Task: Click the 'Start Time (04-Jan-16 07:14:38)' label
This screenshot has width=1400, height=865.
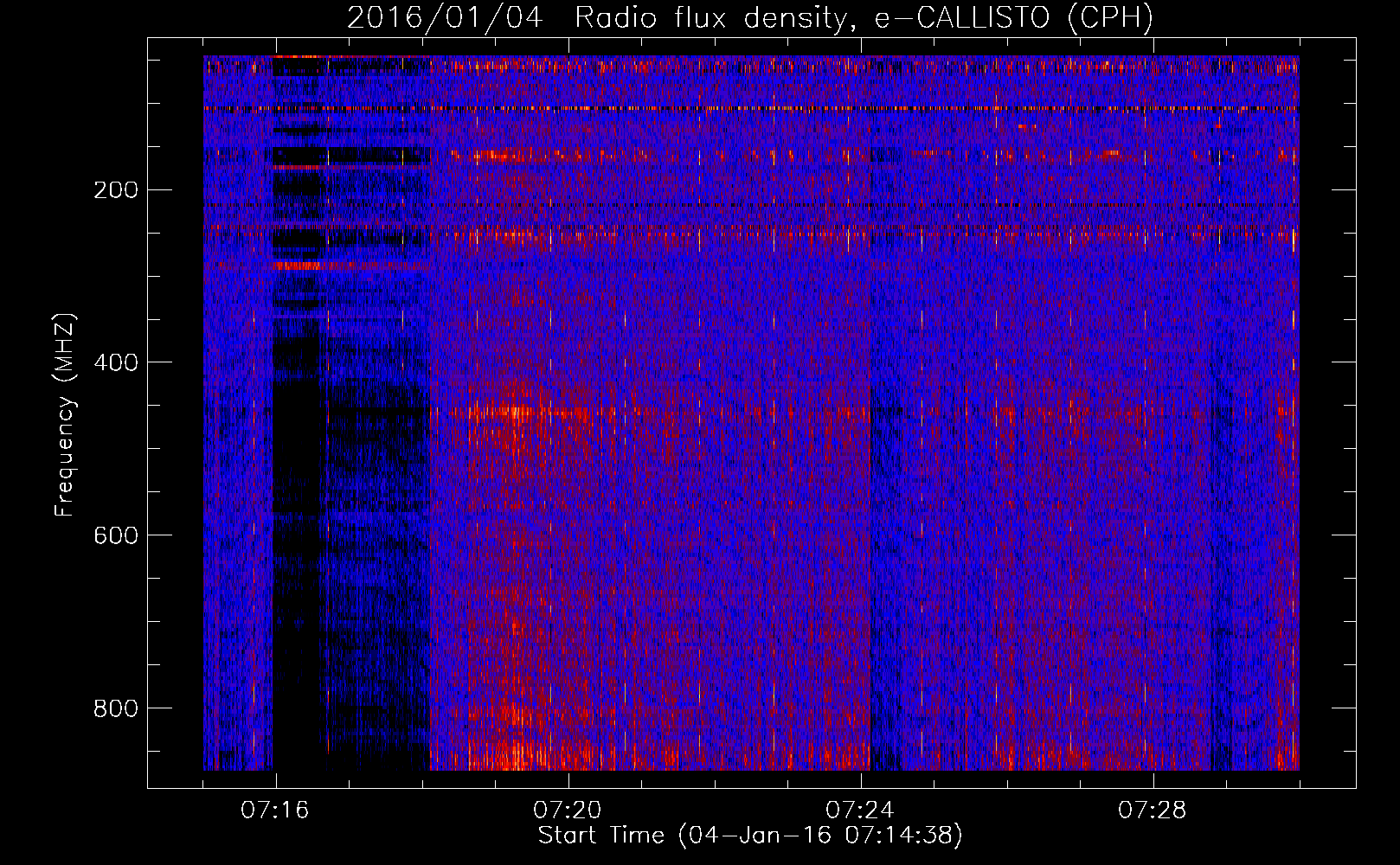Action: pyautogui.click(x=750, y=836)
